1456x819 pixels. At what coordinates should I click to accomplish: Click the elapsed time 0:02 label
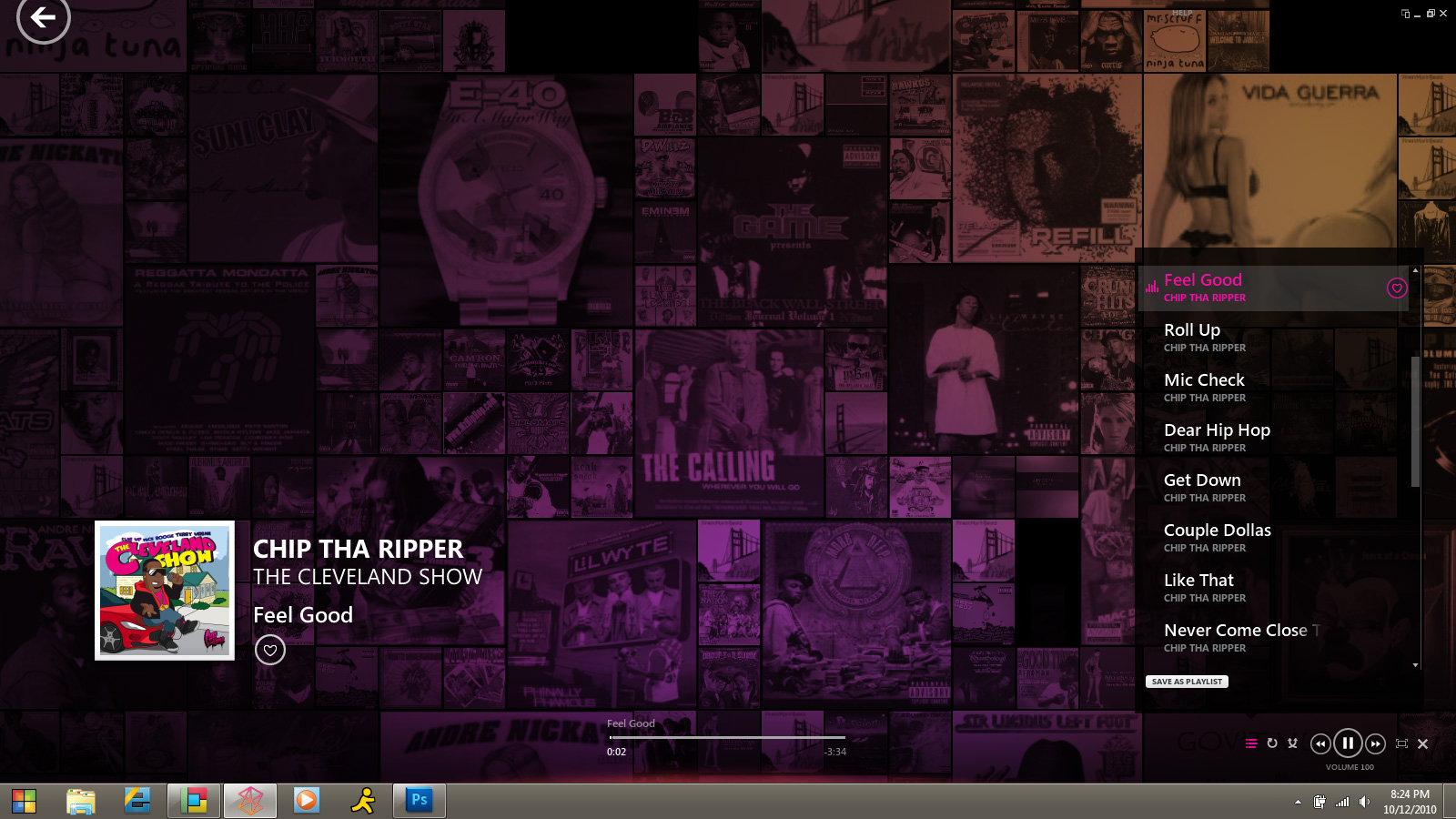click(616, 752)
